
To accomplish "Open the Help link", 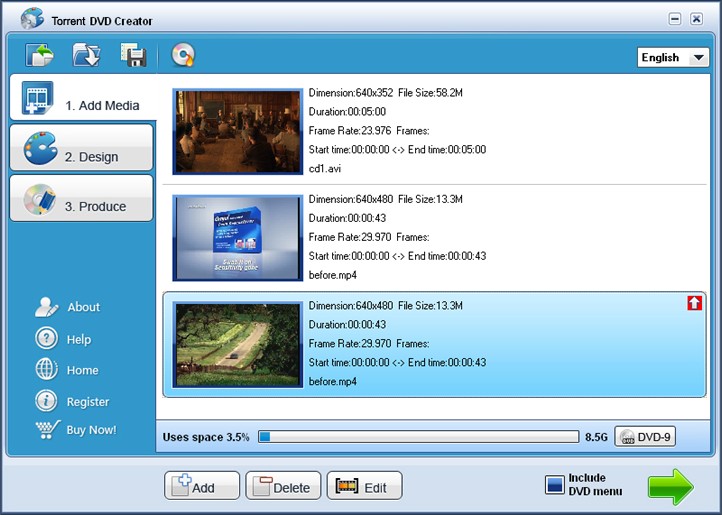I will pyautogui.click(x=79, y=339).
